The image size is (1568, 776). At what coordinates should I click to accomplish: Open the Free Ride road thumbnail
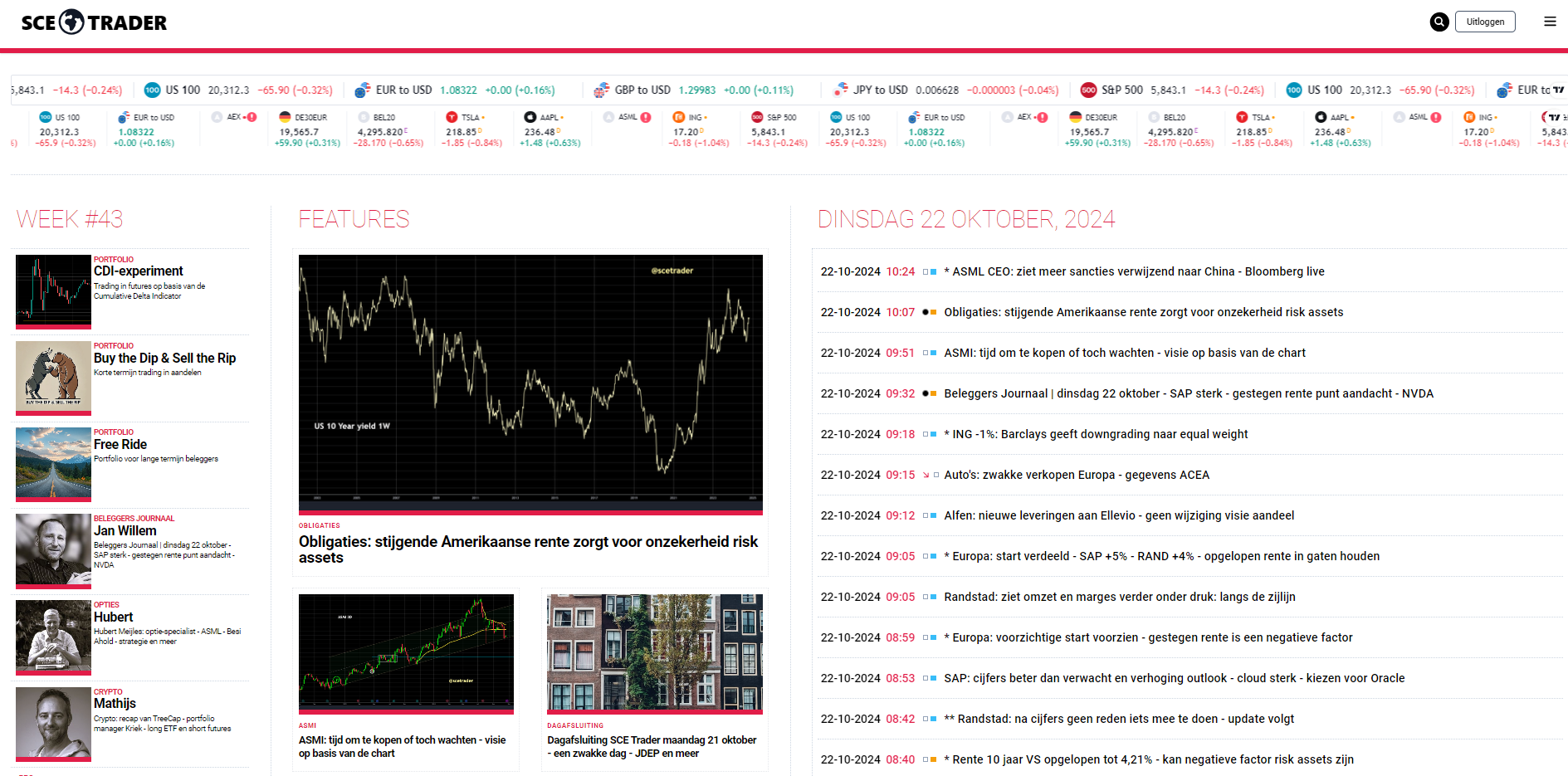point(53,463)
